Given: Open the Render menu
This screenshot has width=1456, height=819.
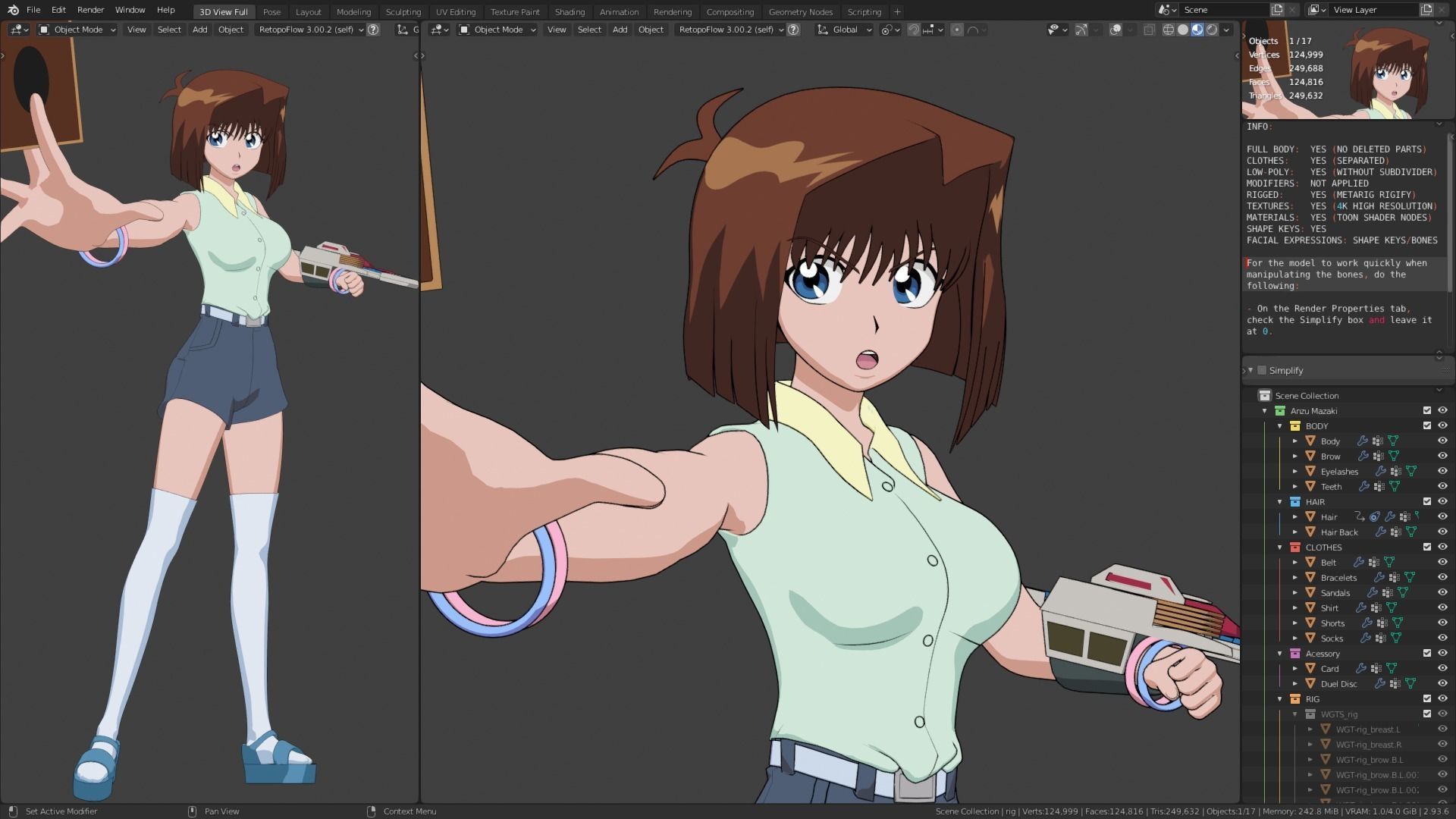Looking at the screenshot, I should pyautogui.click(x=90, y=10).
